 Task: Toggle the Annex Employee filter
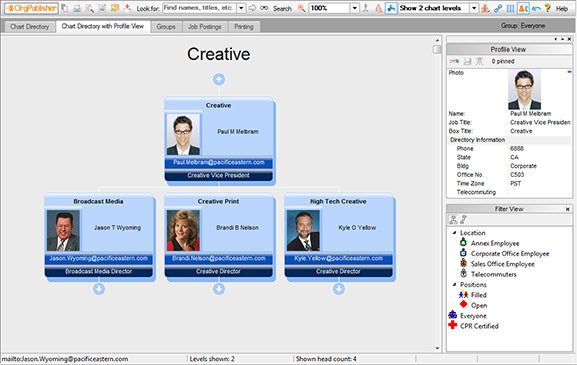click(495, 243)
